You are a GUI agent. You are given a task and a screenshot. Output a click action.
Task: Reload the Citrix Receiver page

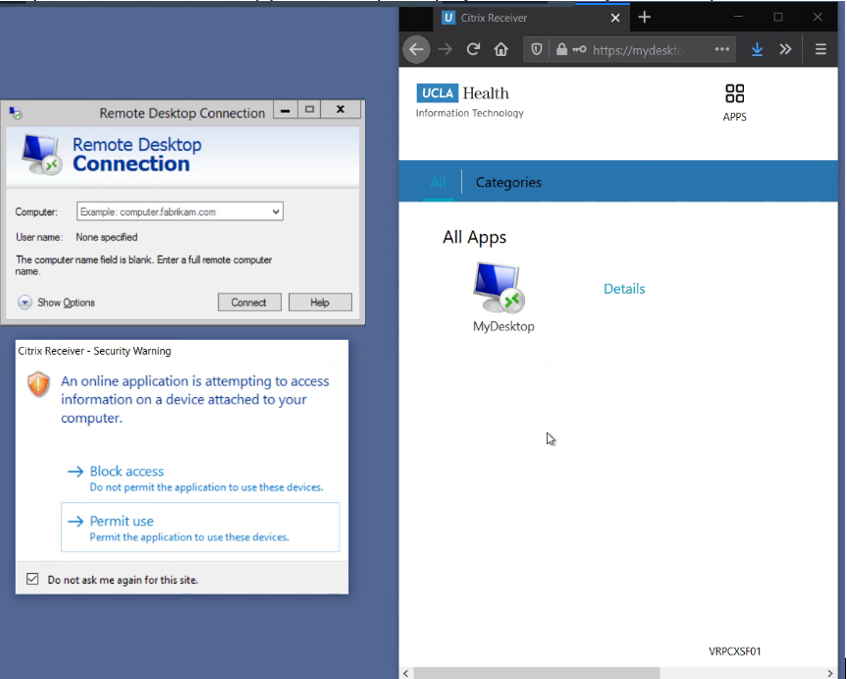pyautogui.click(x=473, y=50)
